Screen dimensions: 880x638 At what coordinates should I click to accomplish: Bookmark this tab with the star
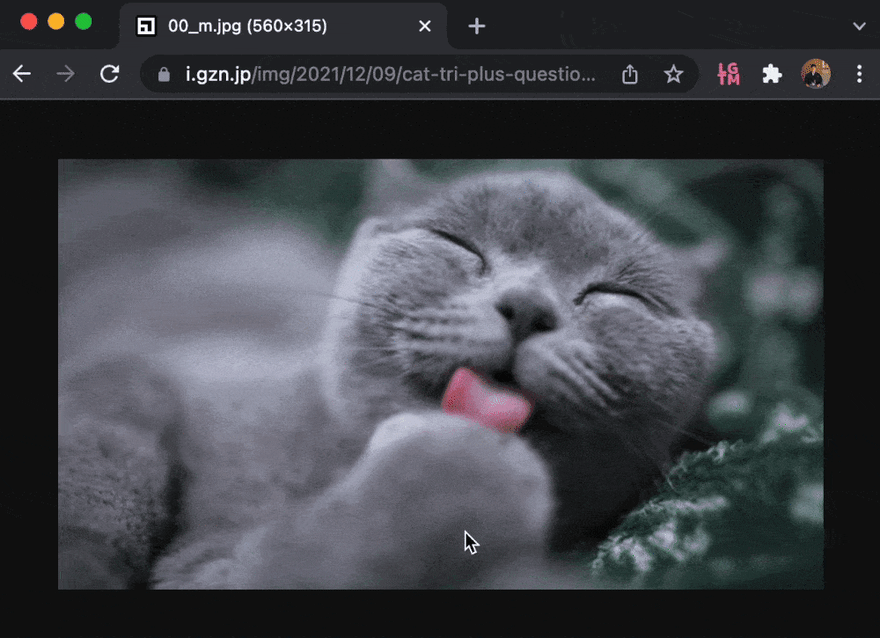[673, 74]
